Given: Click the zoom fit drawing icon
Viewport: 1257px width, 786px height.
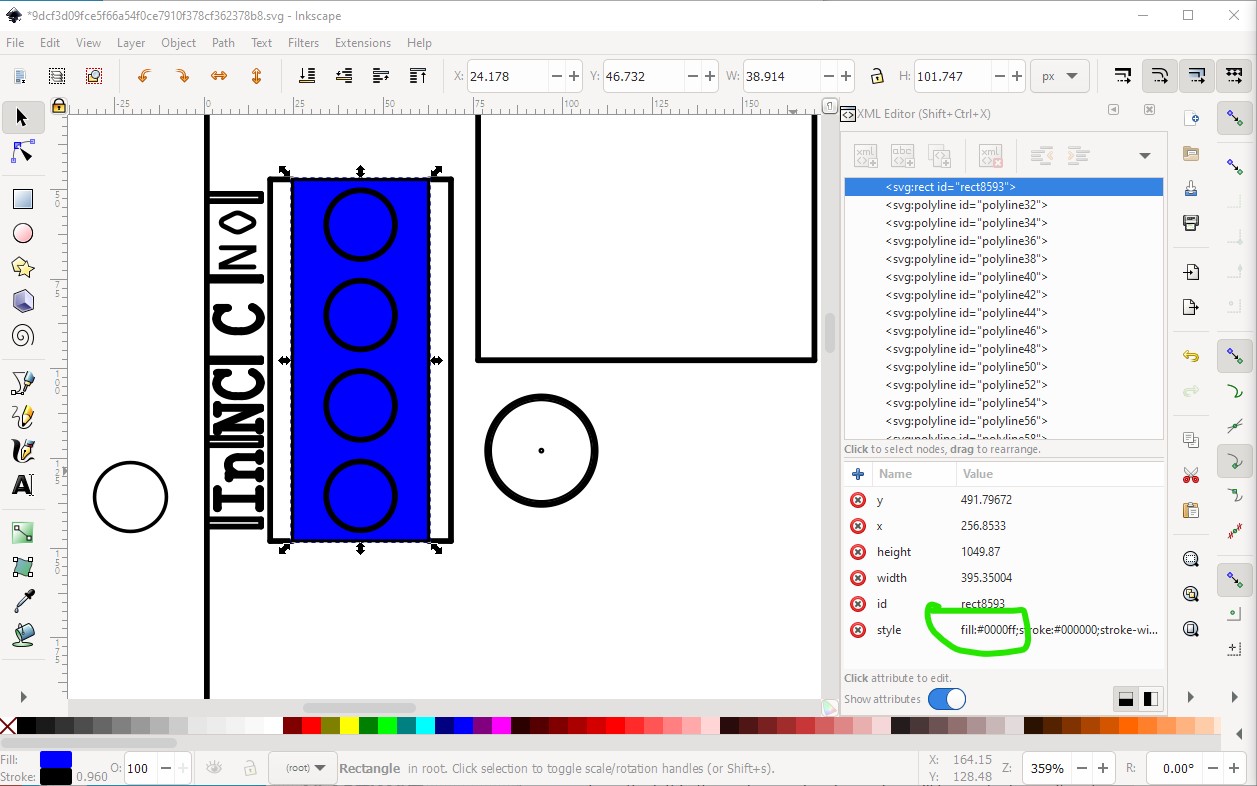Looking at the screenshot, I should tap(1190, 594).
